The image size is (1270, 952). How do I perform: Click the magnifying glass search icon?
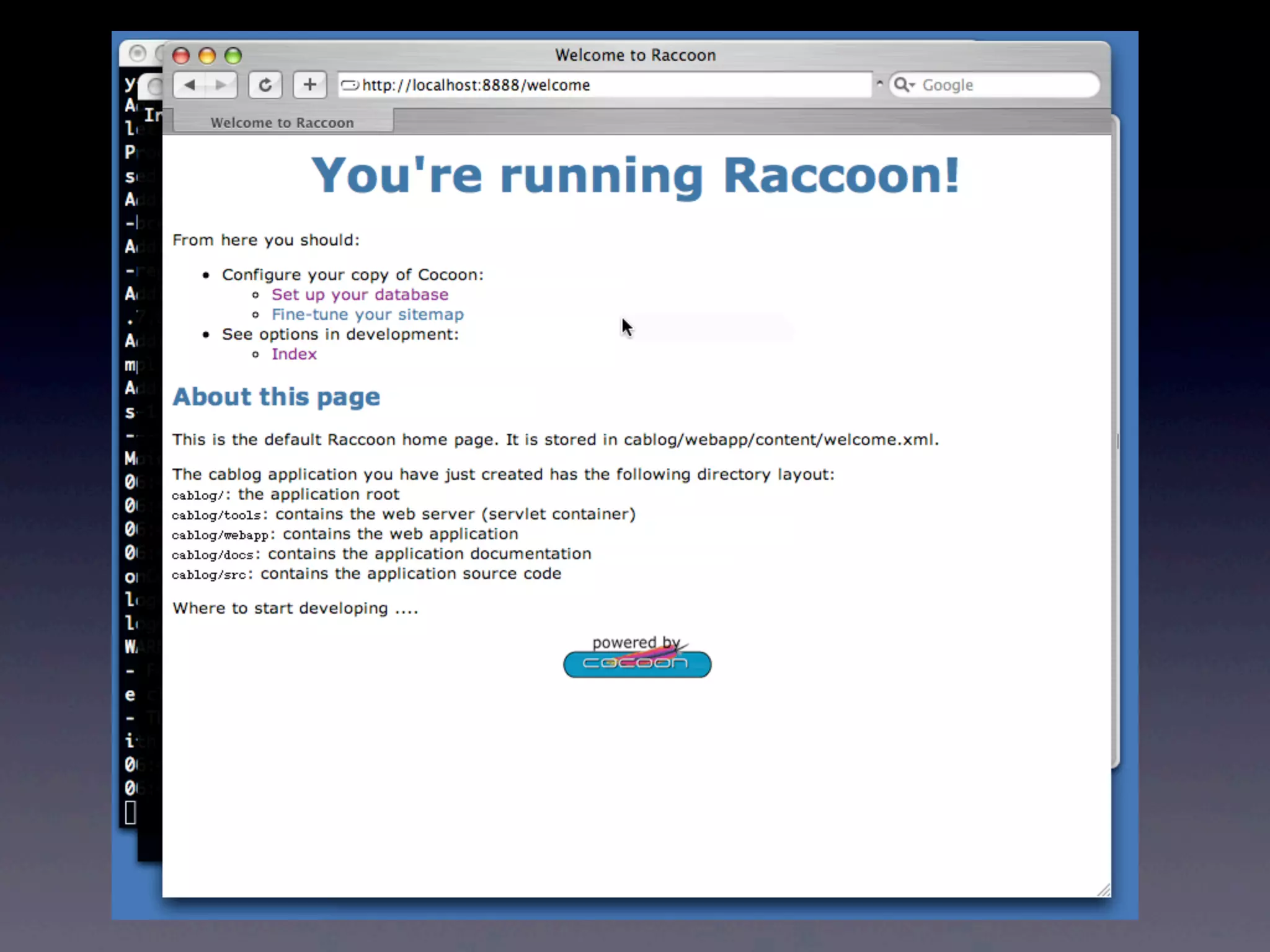(901, 84)
